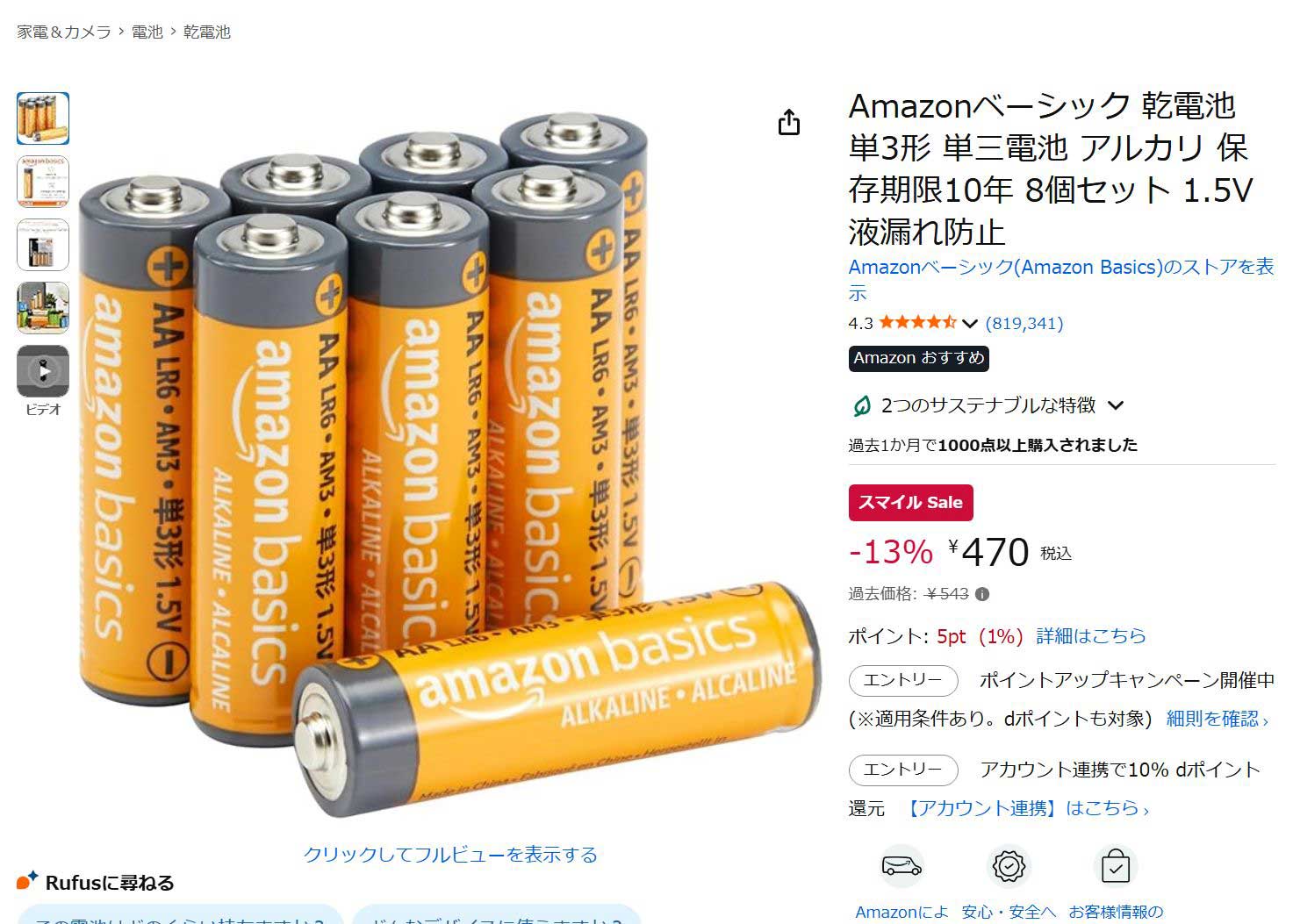Image resolution: width=1293 pixels, height=924 pixels.
Task: Click the customer information bag icon
Action: click(x=1116, y=867)
